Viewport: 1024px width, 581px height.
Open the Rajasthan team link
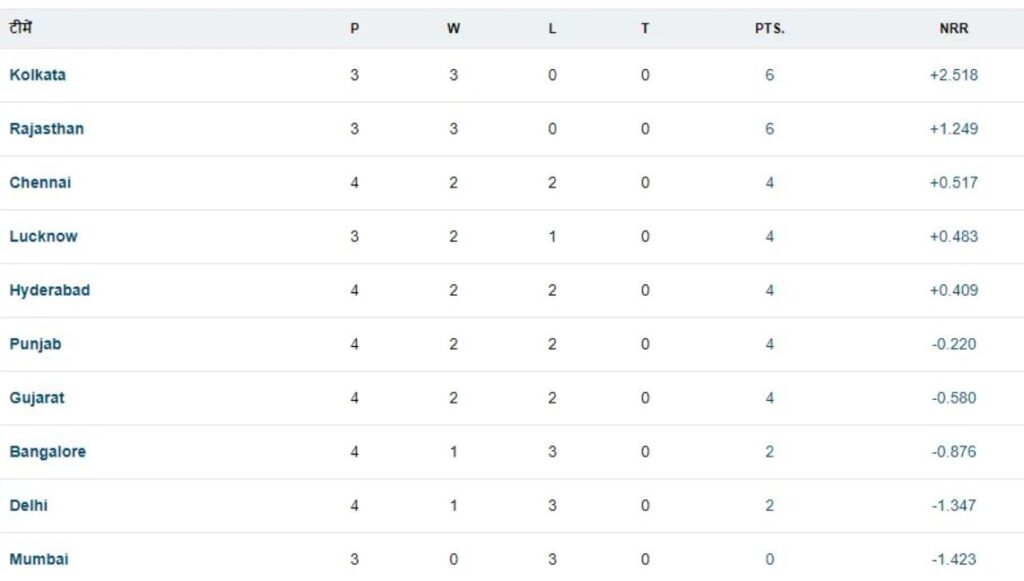coord(46,129)
